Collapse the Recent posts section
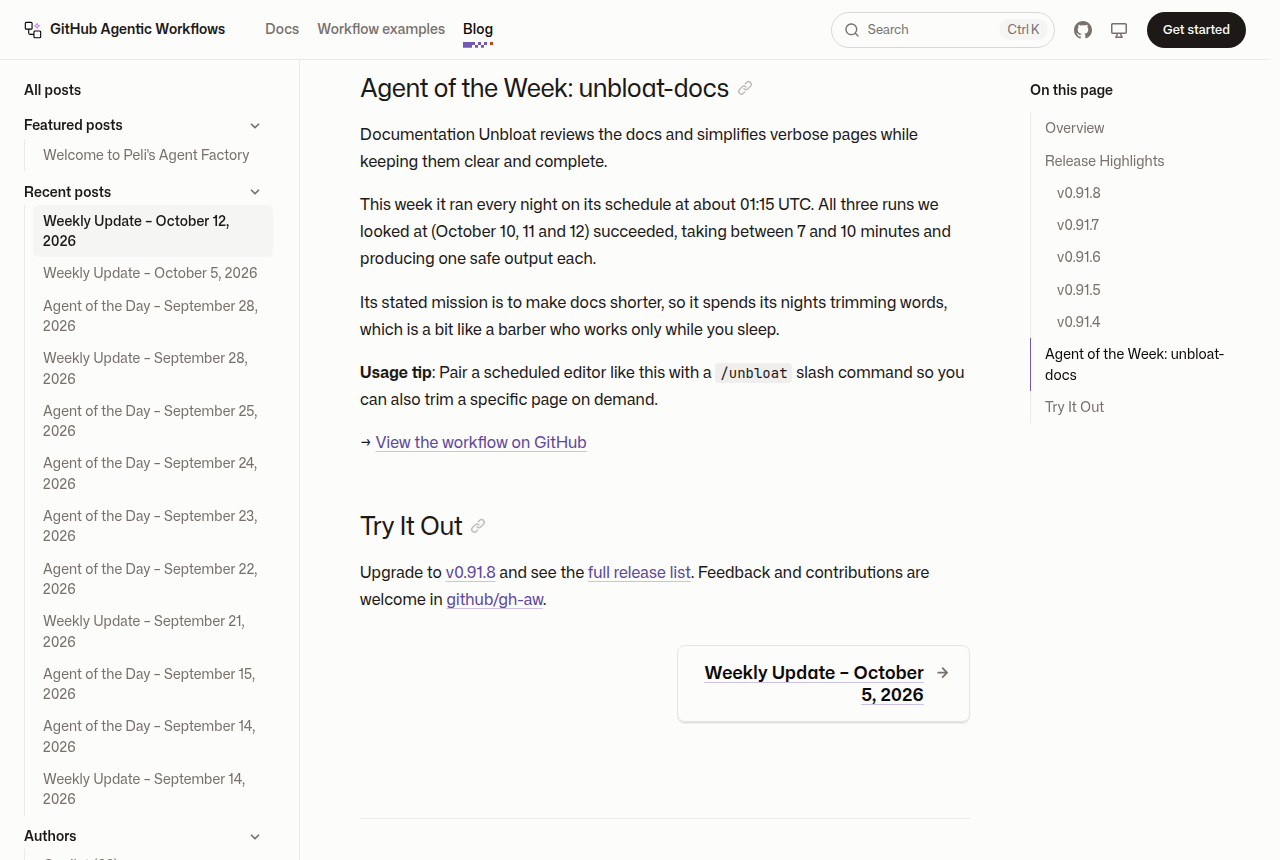Screen dimensions: 1280x860 [255, 192]
